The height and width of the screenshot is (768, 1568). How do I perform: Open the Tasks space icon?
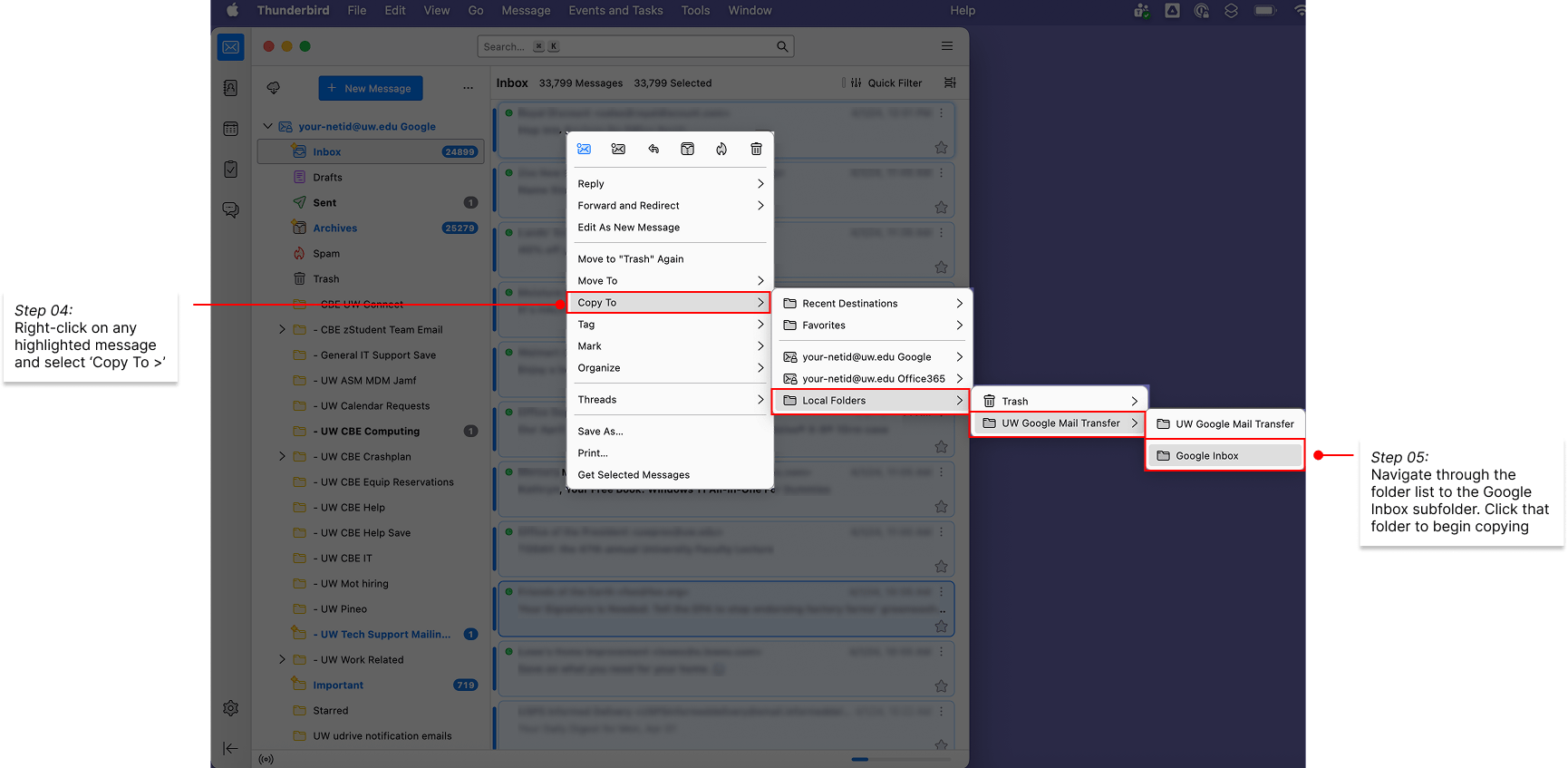231,170
